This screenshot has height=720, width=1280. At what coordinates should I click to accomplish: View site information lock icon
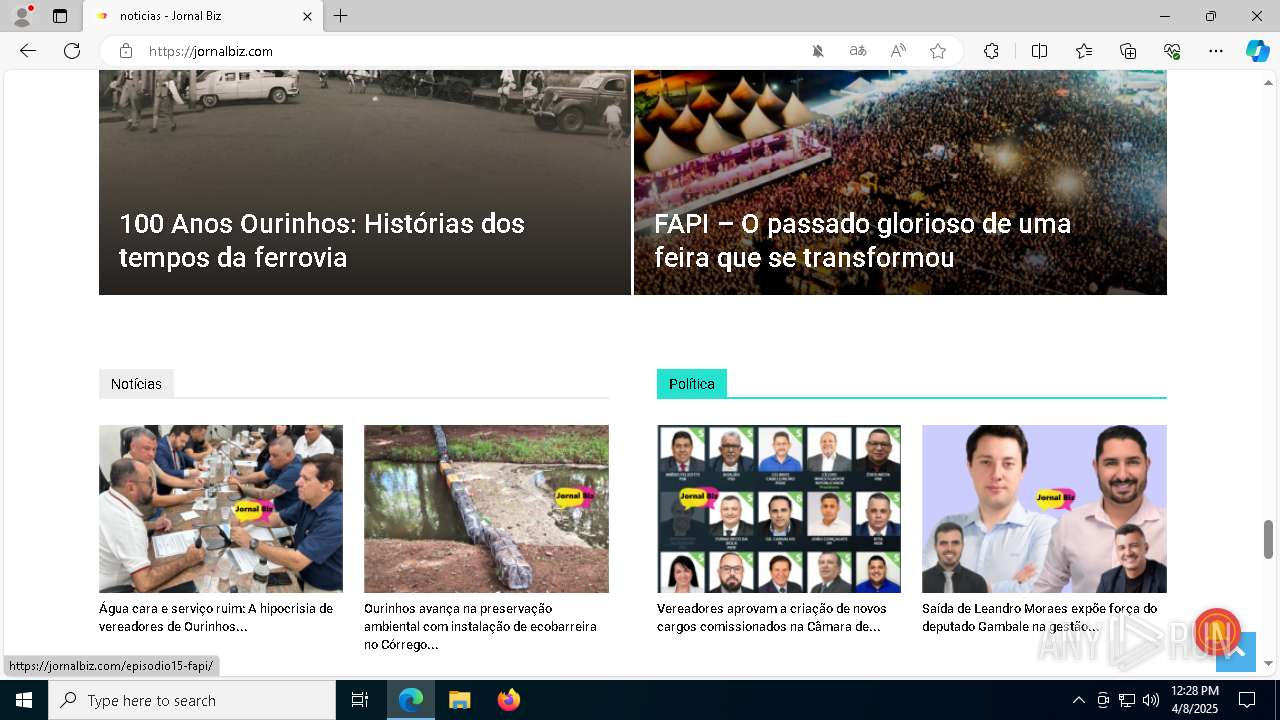pyautogui.click(x=126, y=51)
